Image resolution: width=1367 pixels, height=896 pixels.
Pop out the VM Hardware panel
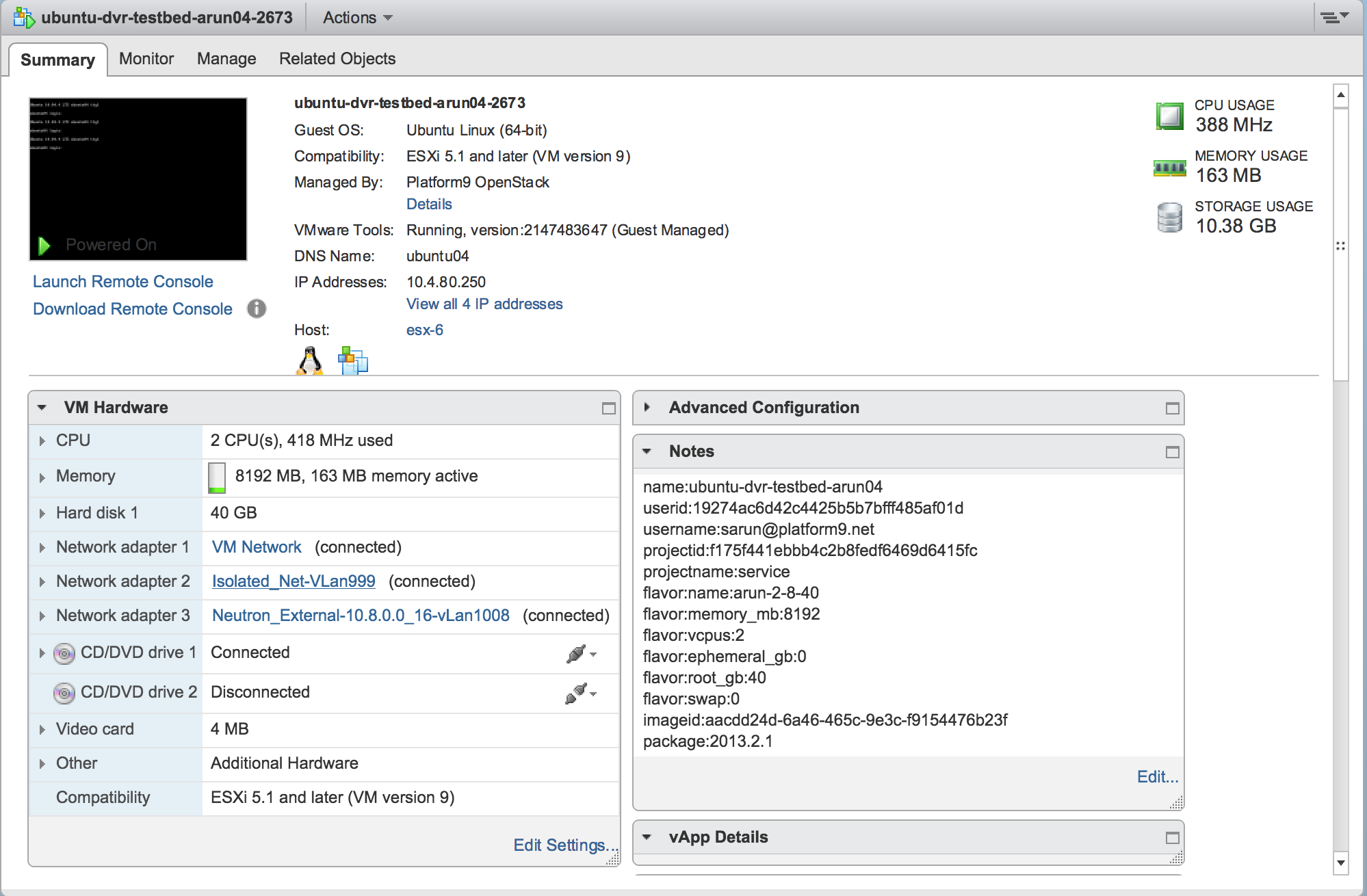click(608, 408)
